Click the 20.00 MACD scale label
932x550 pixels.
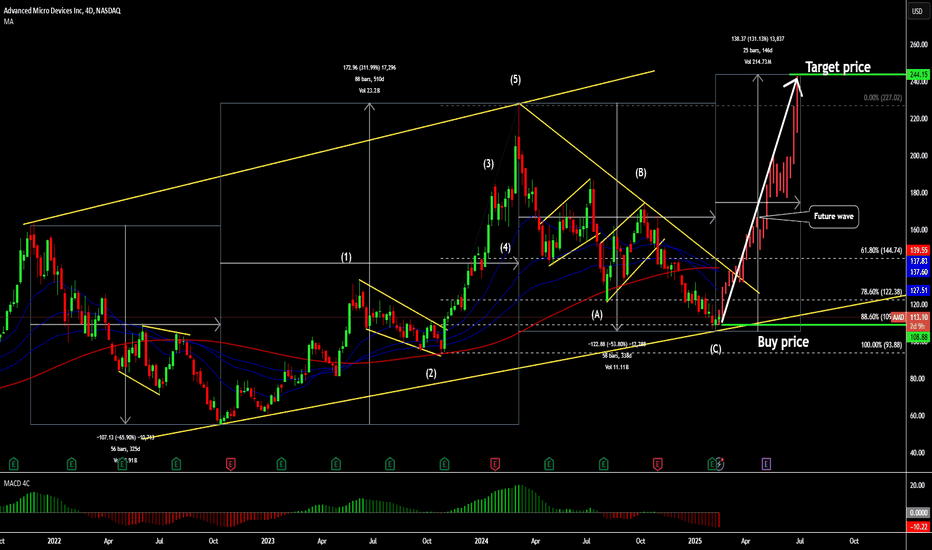tap(918, 485)
